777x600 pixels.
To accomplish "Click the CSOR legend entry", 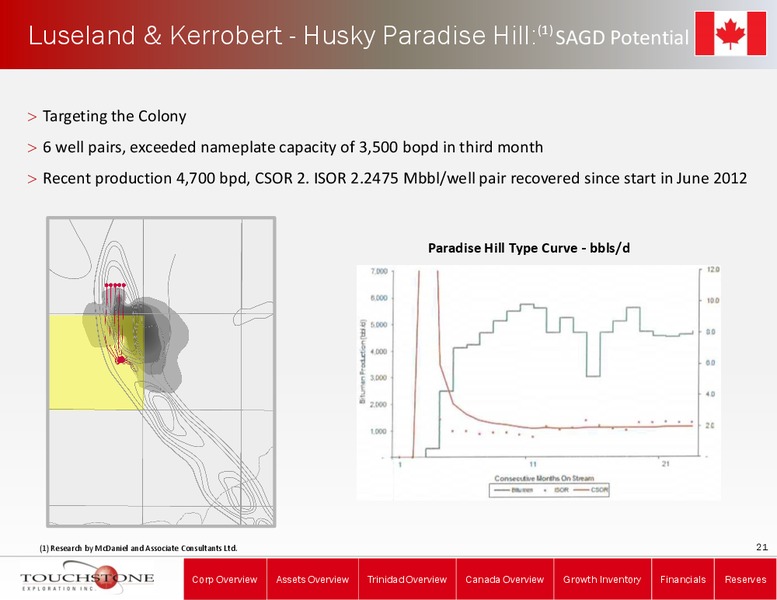I will tap(591, 490).
